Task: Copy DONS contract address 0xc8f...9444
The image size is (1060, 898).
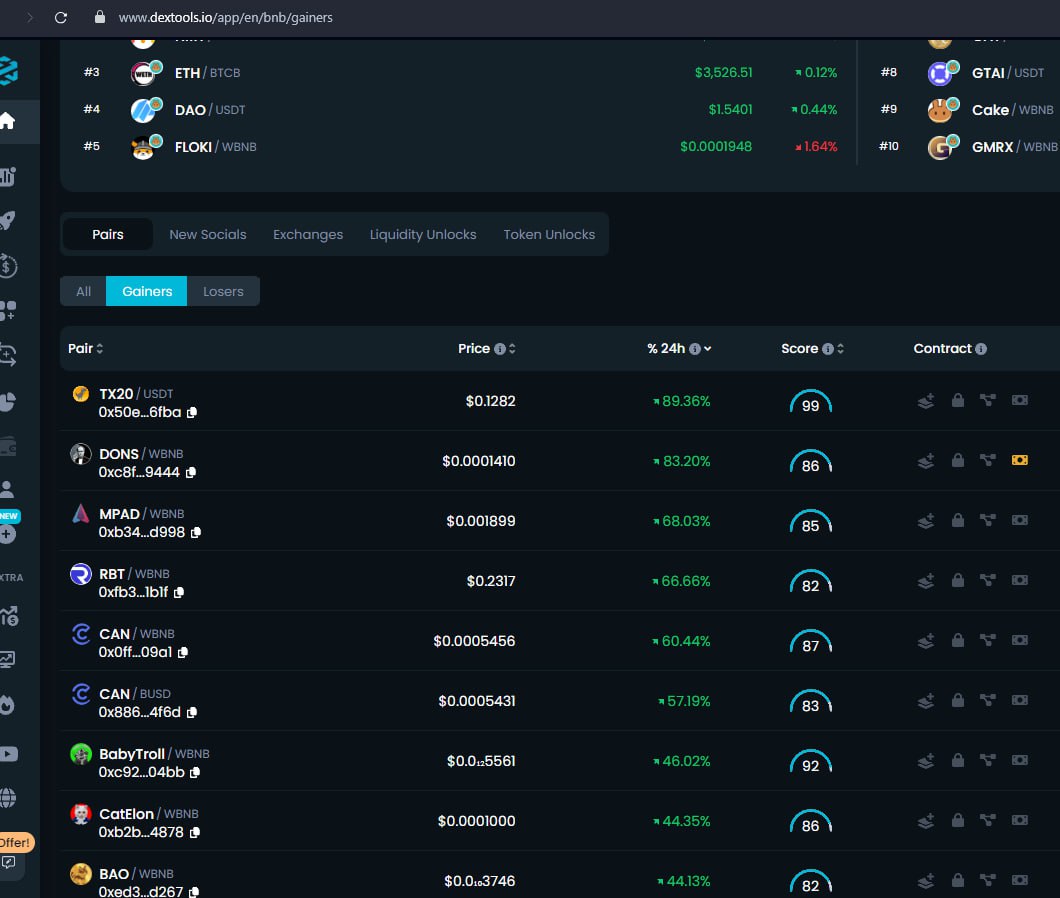Action: tap(191, 473)
